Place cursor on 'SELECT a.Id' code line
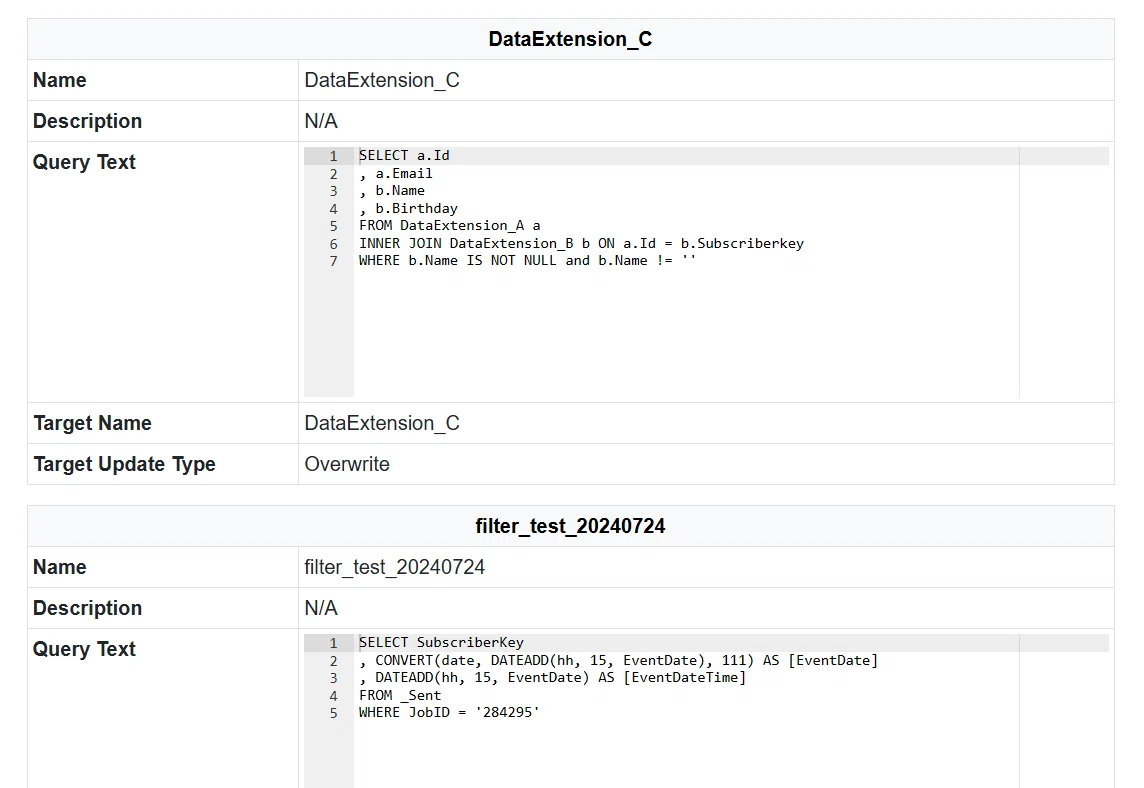 (x=404, y=155)
